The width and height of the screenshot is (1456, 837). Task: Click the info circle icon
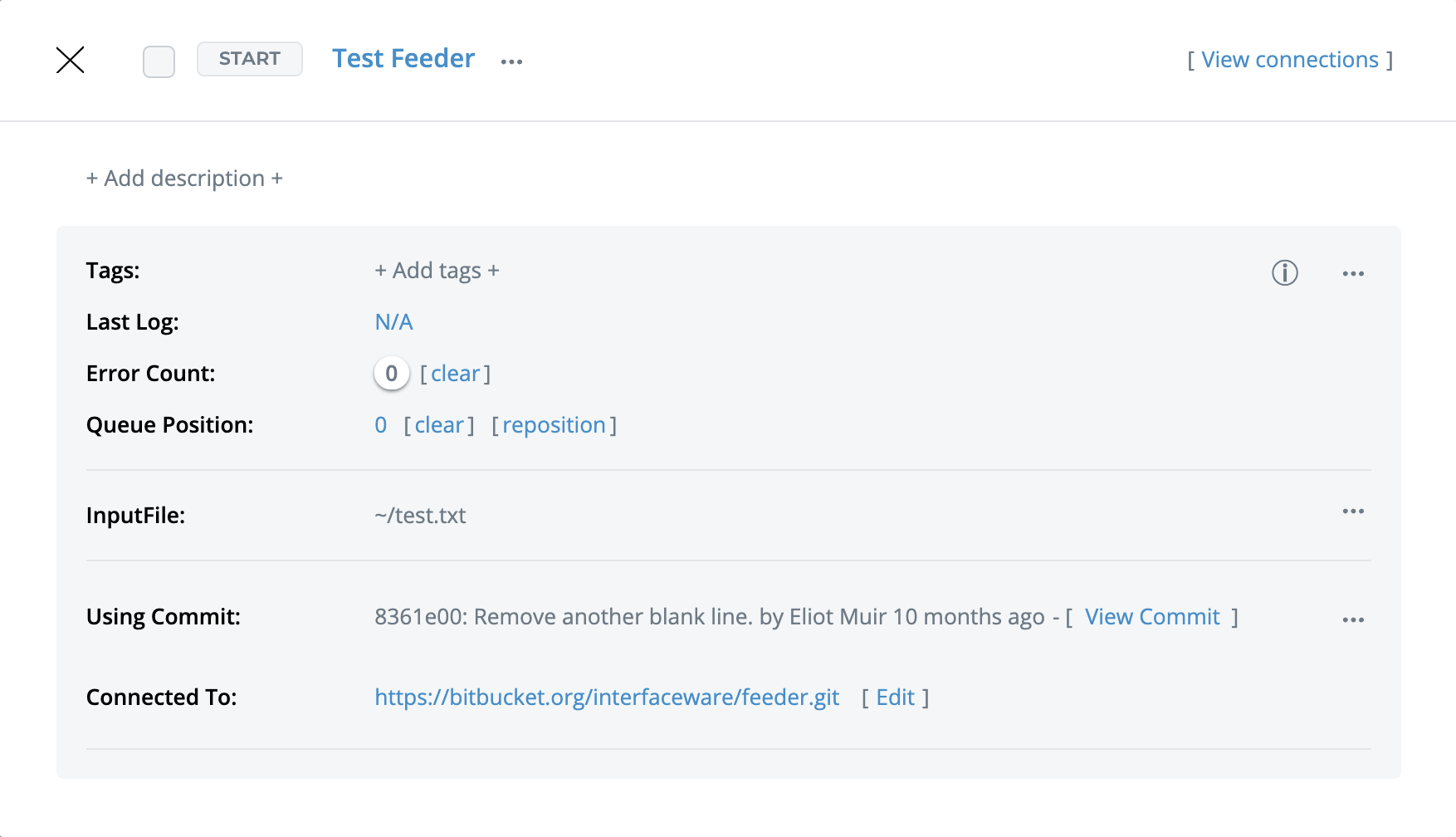[1284, 272]
